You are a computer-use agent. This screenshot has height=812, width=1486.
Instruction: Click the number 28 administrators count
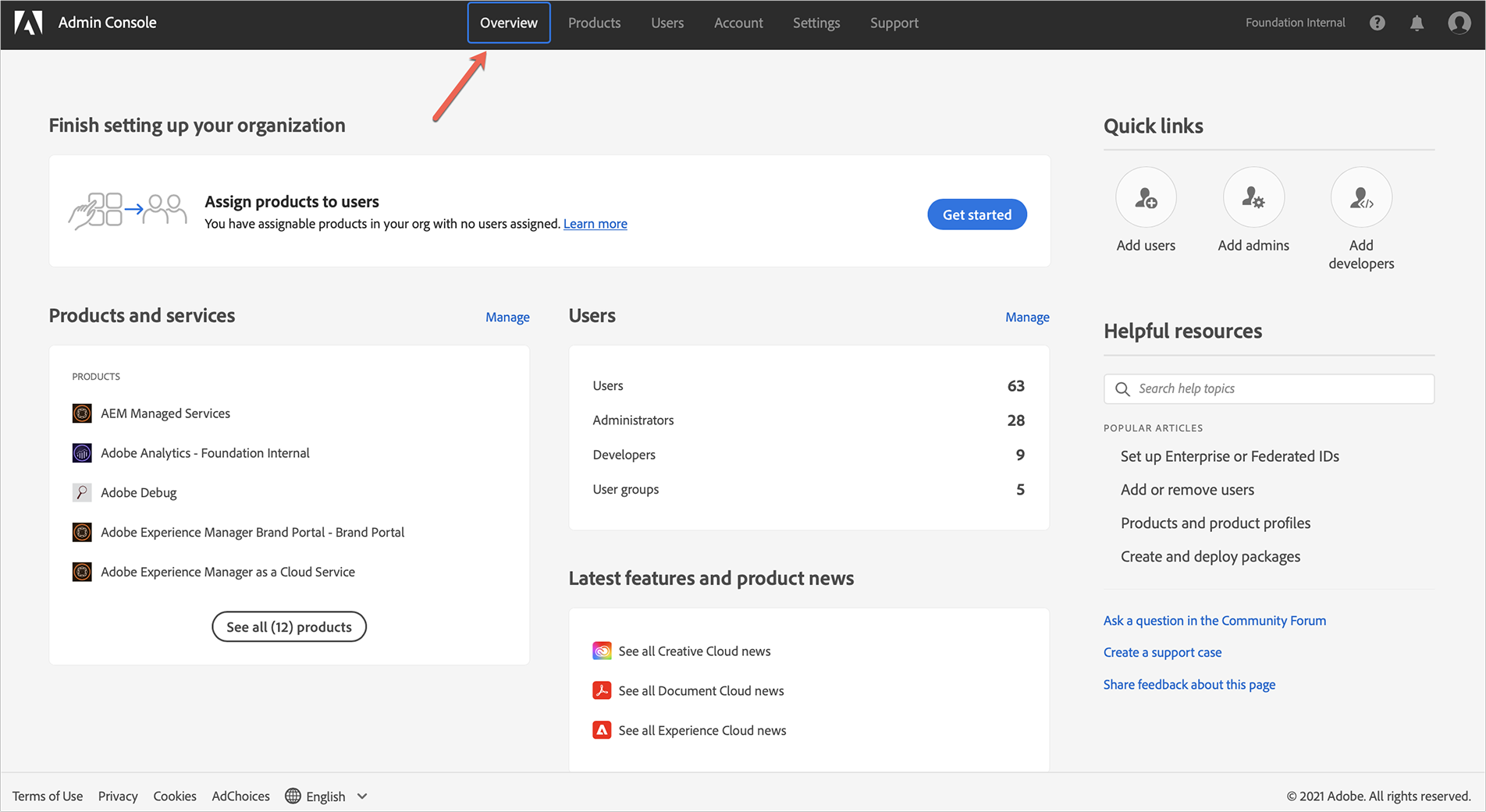[x=1015, y=420]
